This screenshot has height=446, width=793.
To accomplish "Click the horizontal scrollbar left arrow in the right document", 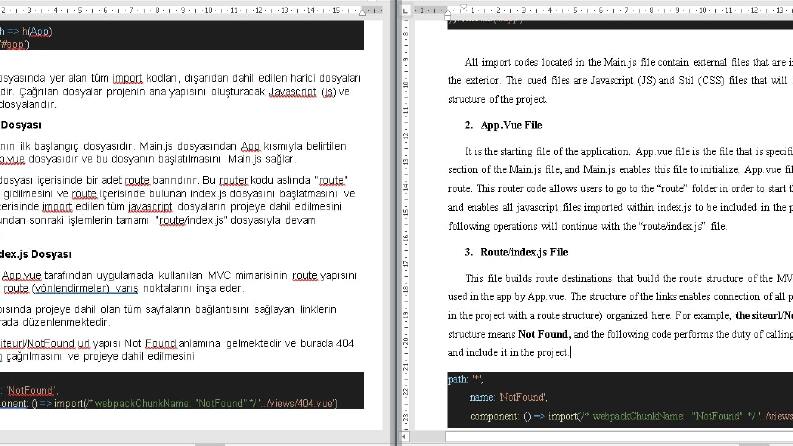I will coord(404,436).
